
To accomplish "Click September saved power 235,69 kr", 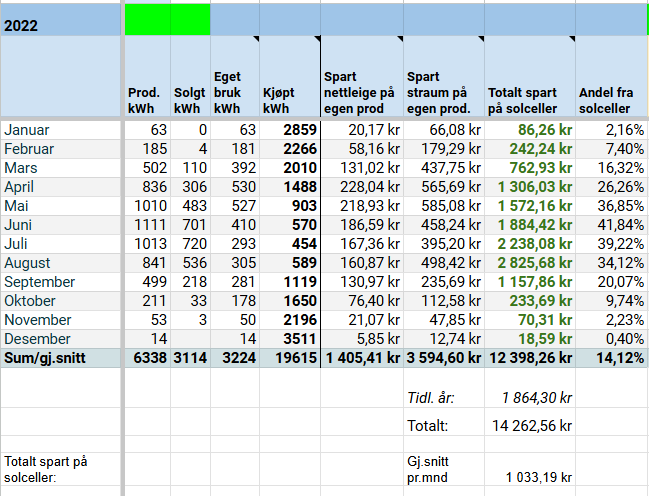I will [451, 282].
